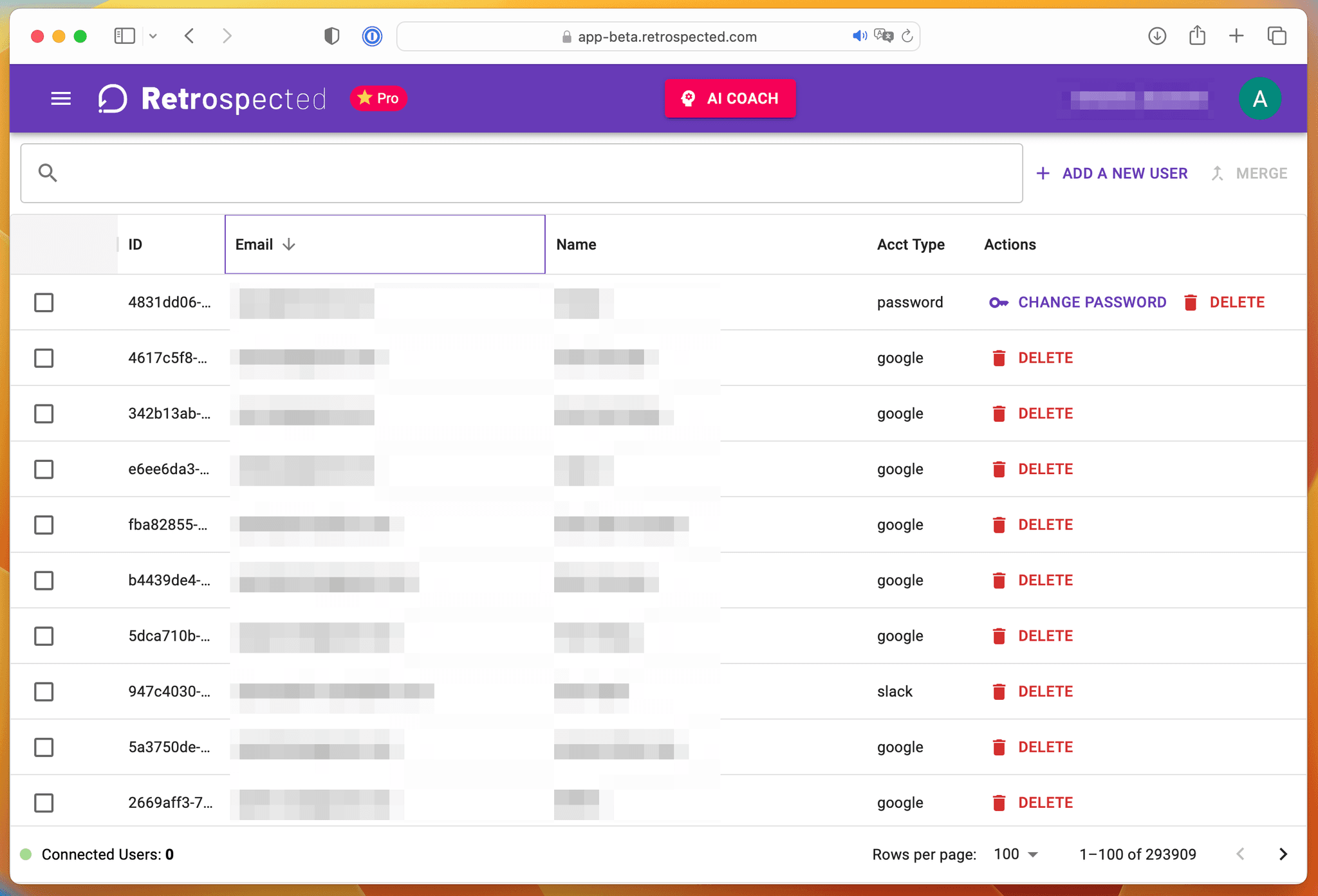
Task: Go back in Safari history
Action: click(x=189, y=36)
